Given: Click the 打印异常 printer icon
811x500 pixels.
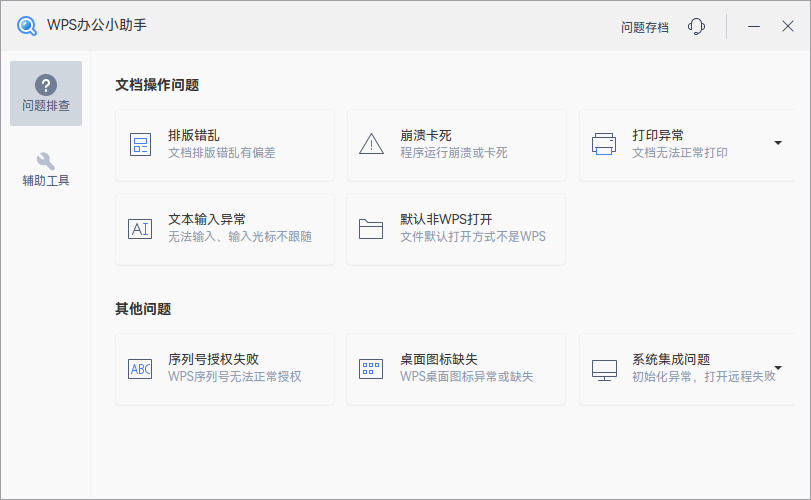Looking at the screenshot, I should tap(604, 144).
